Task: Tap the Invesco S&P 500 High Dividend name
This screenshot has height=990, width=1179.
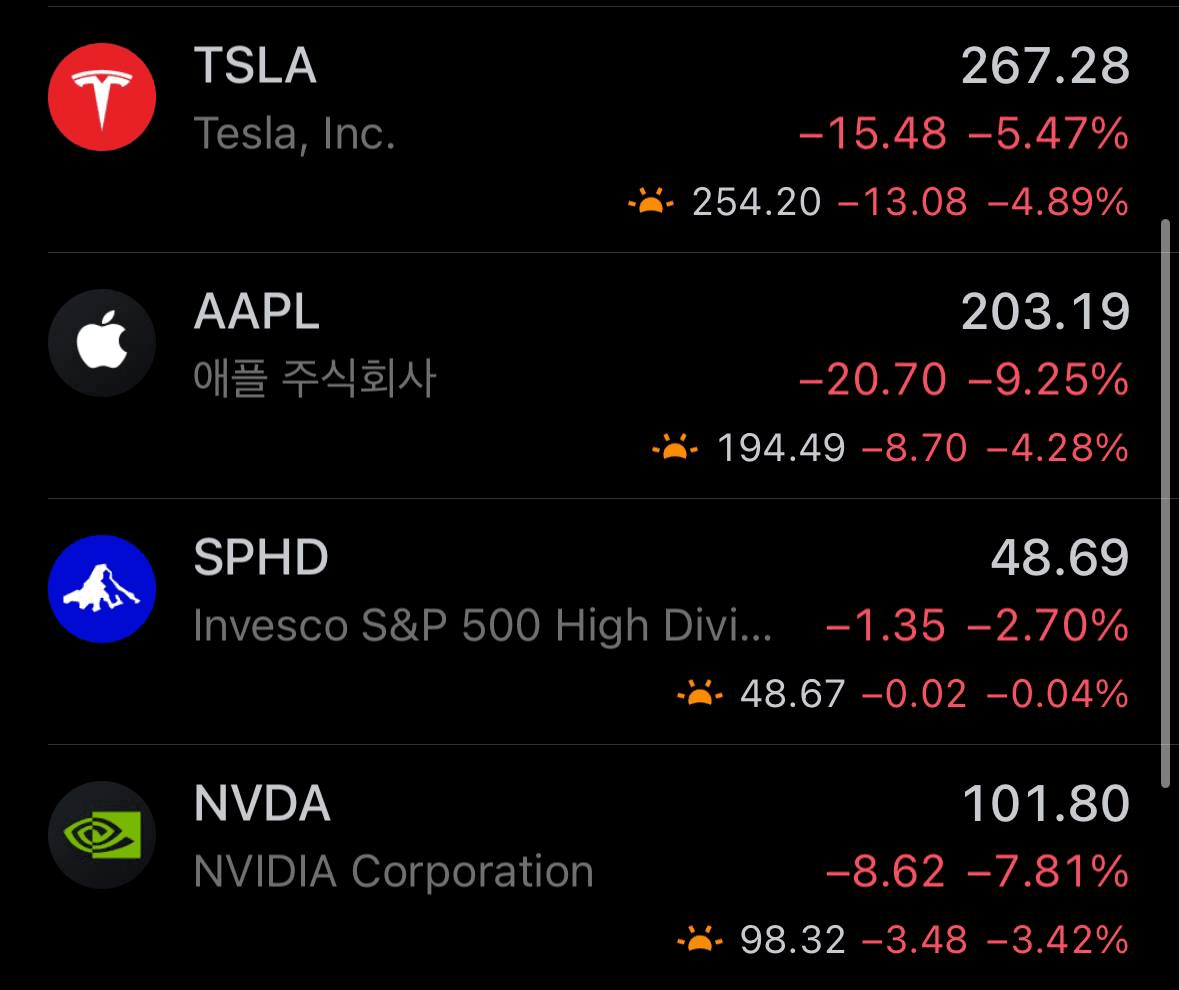Action: tap(482, 626)
